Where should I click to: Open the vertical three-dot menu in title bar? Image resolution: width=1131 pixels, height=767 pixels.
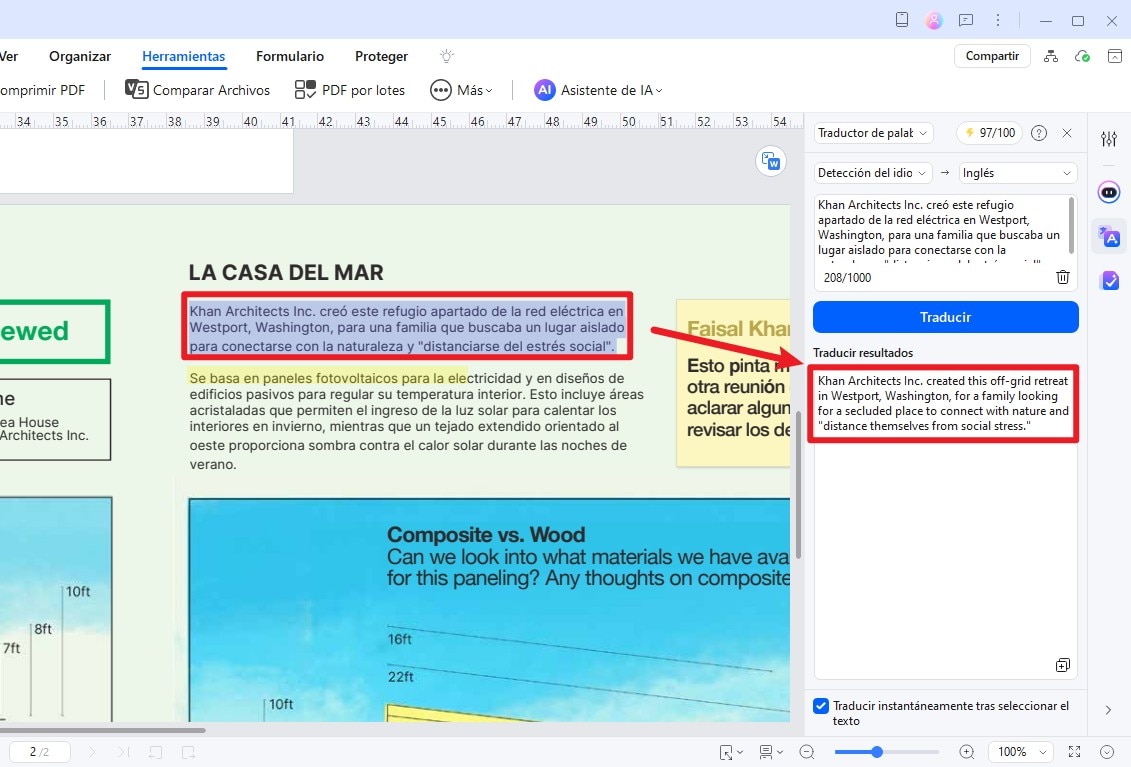pyautogui.click(x=998, y=20)
